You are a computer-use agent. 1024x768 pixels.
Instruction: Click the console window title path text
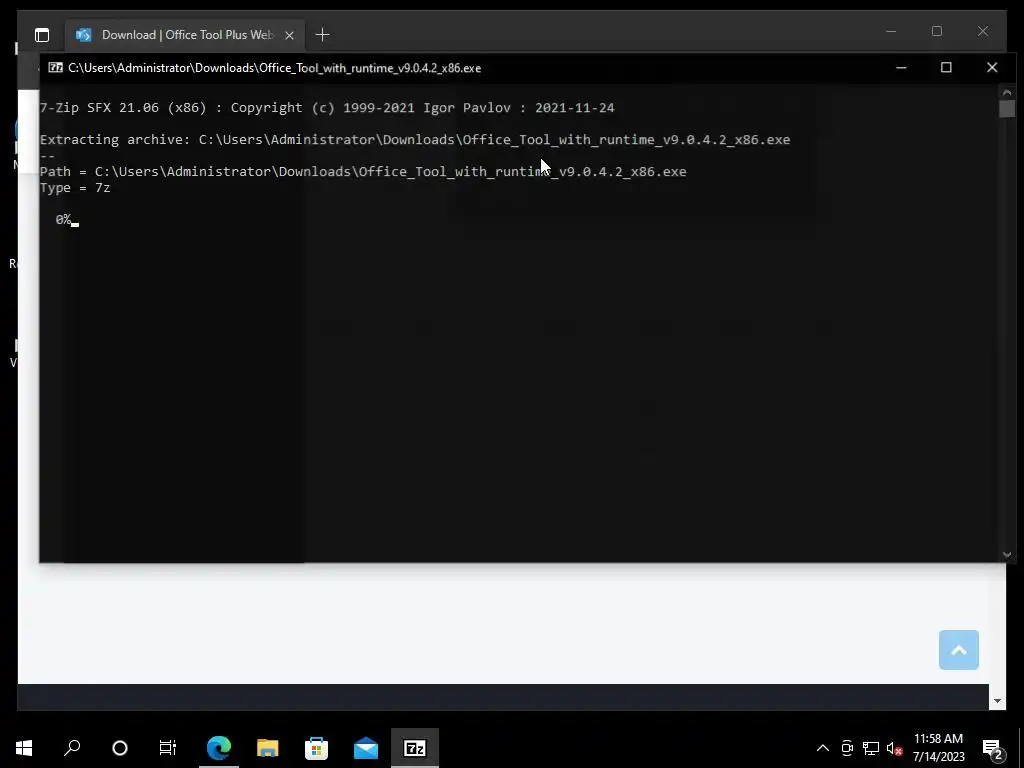[274, 68]
